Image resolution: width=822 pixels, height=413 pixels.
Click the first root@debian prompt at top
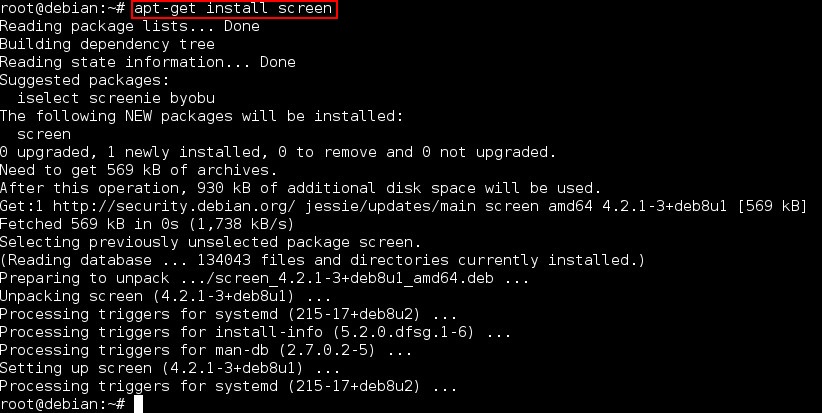(x=62, y=9)
